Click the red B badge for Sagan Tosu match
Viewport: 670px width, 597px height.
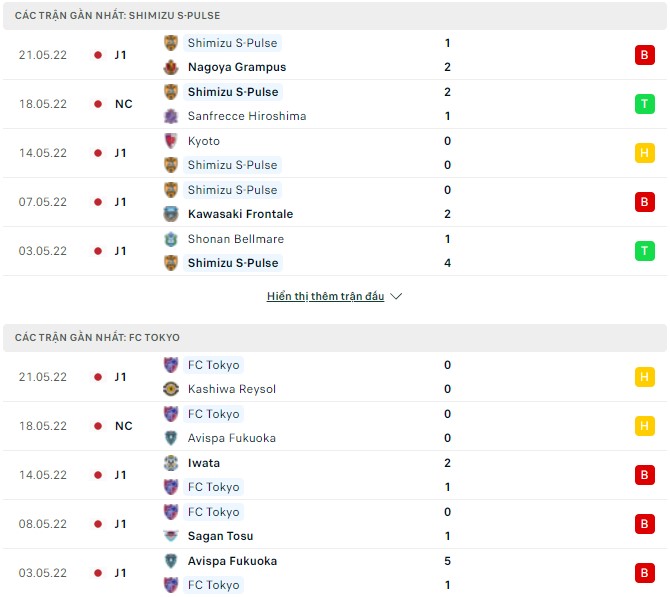coord(645,524)
